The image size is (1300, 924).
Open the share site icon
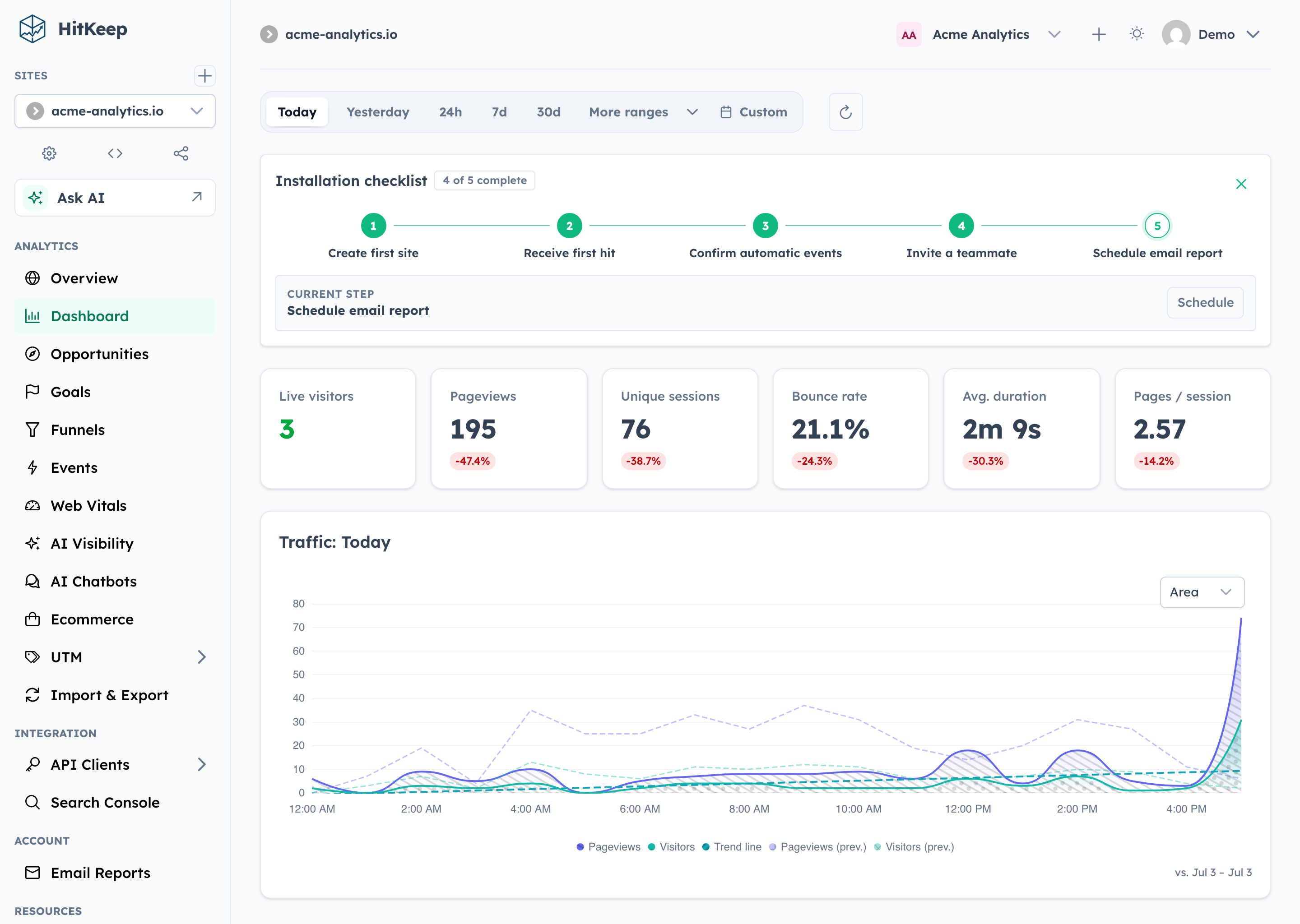coord(181,153)
